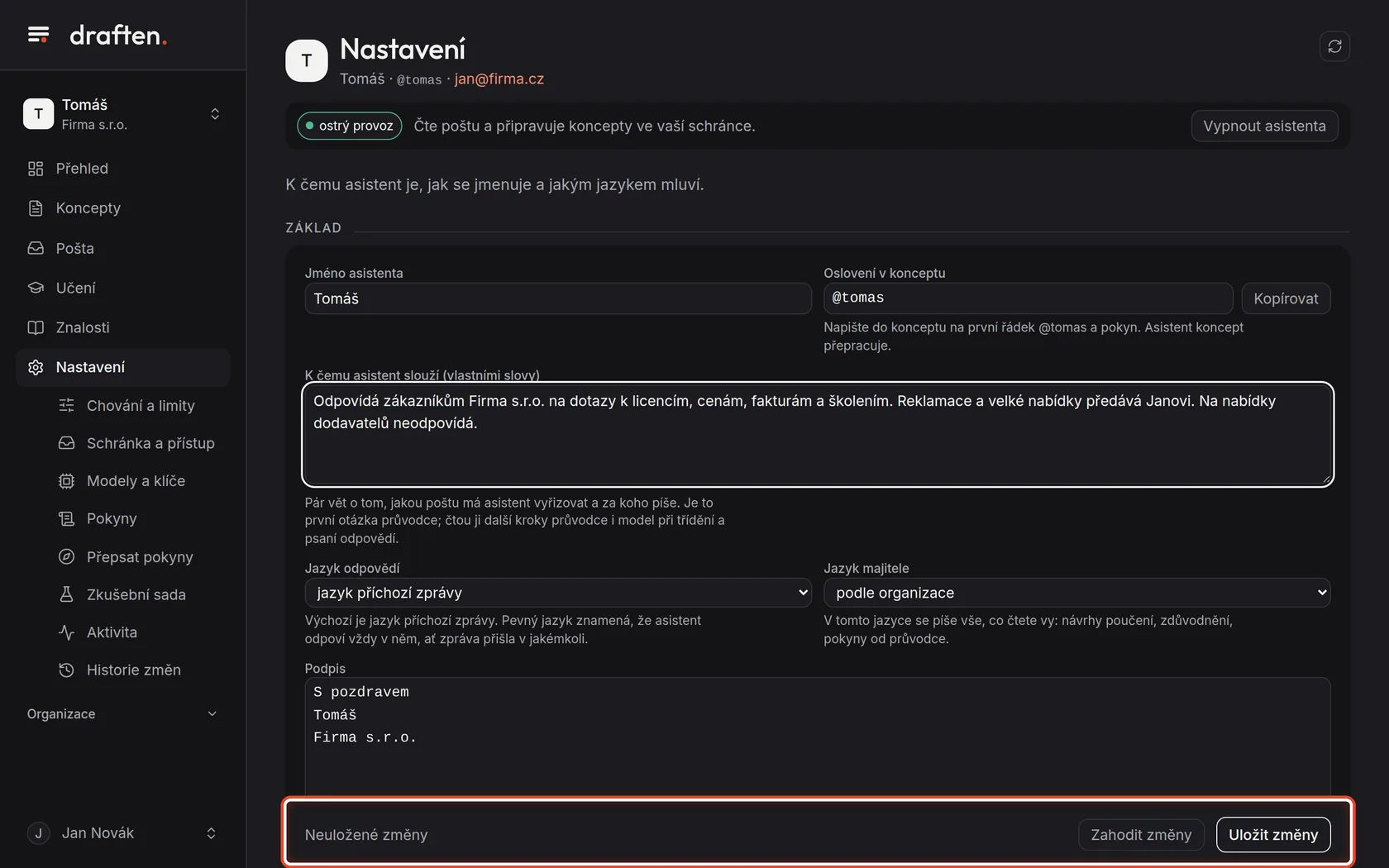This screenshot has height=868, width=1389.
Task: Open Schránka a přístup settings page
Action: 139,443
